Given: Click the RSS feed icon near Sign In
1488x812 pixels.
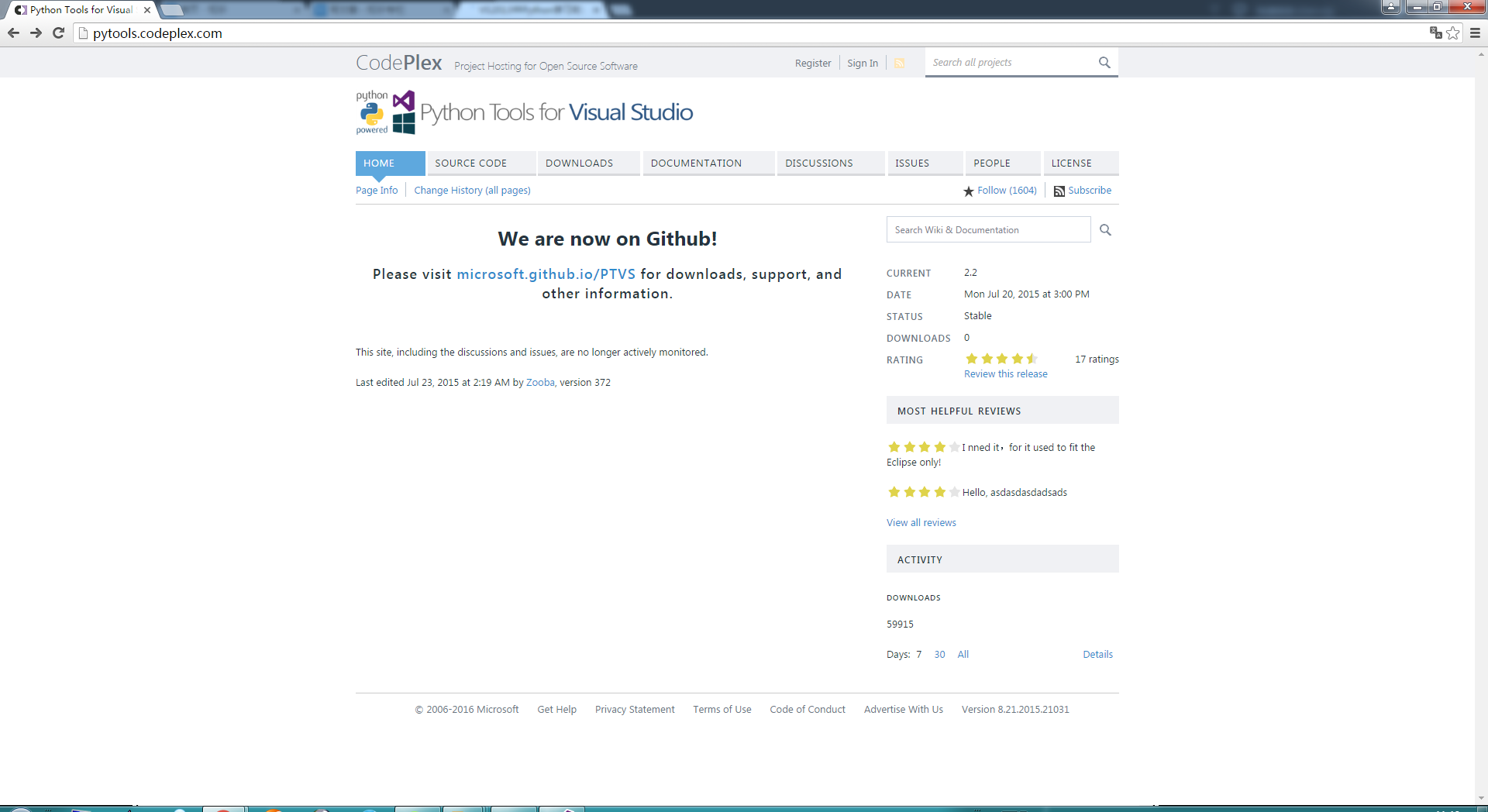Looking at the screenshot, I should click(899, 64).
